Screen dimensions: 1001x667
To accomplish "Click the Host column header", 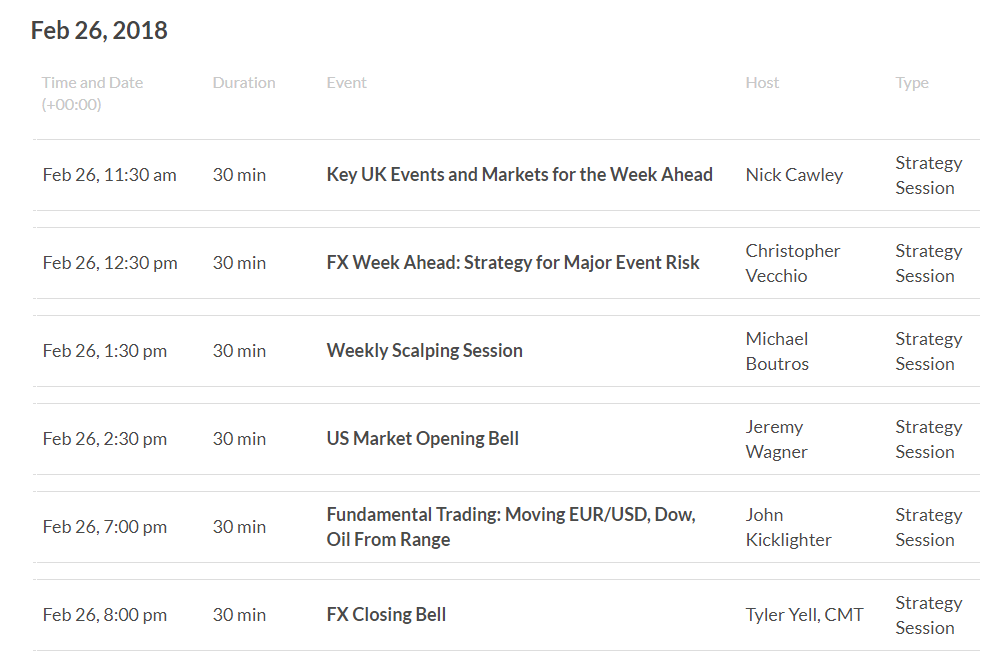I will coord(762,82).
